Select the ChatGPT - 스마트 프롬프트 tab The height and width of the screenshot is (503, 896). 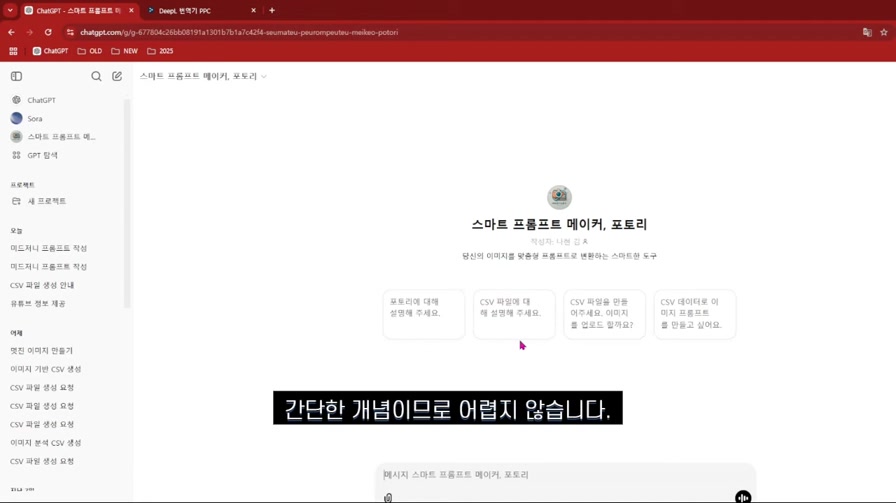tap(78, 11)
